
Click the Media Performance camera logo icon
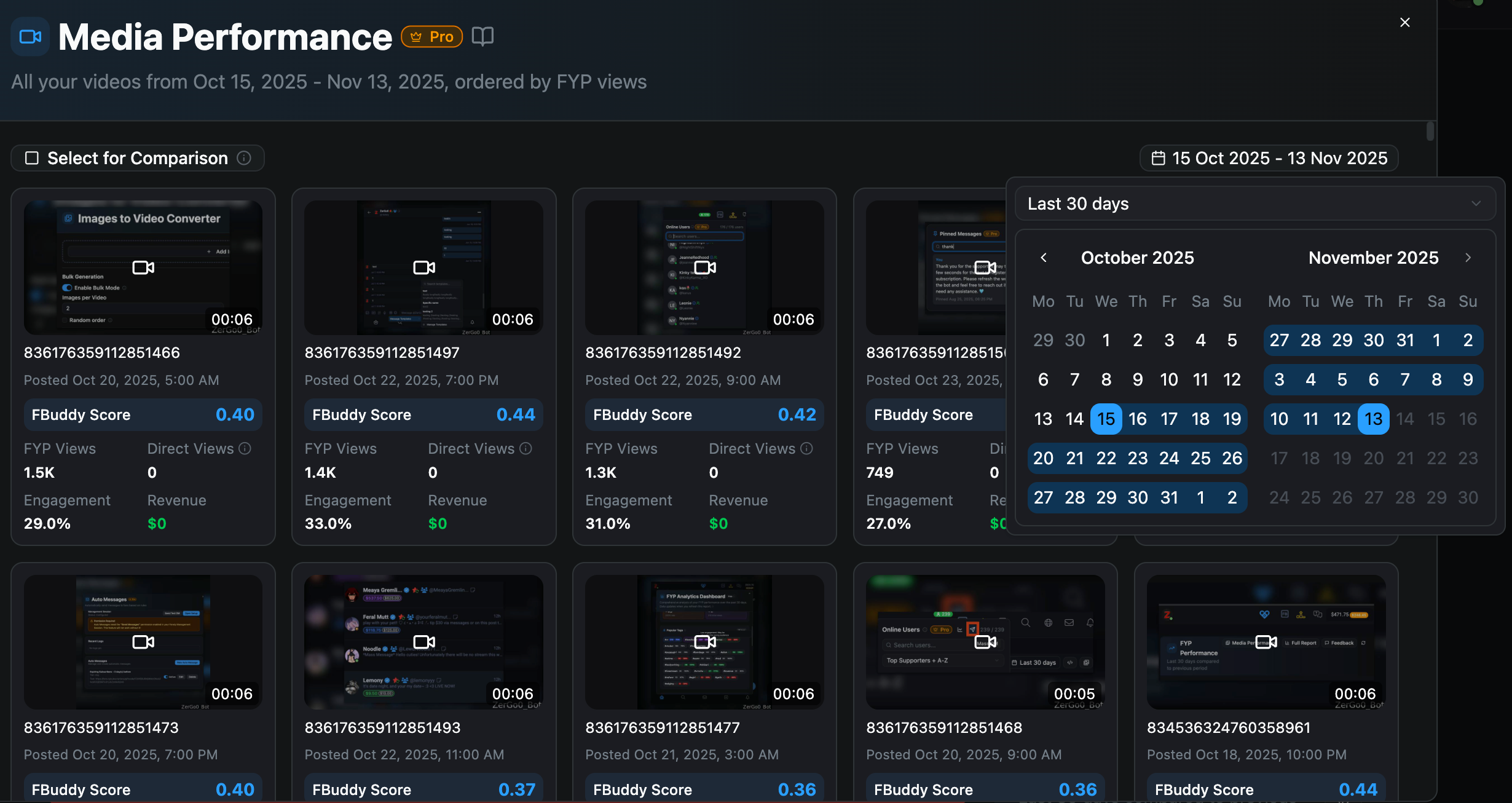pyautogui.click(x=30, y=37)
